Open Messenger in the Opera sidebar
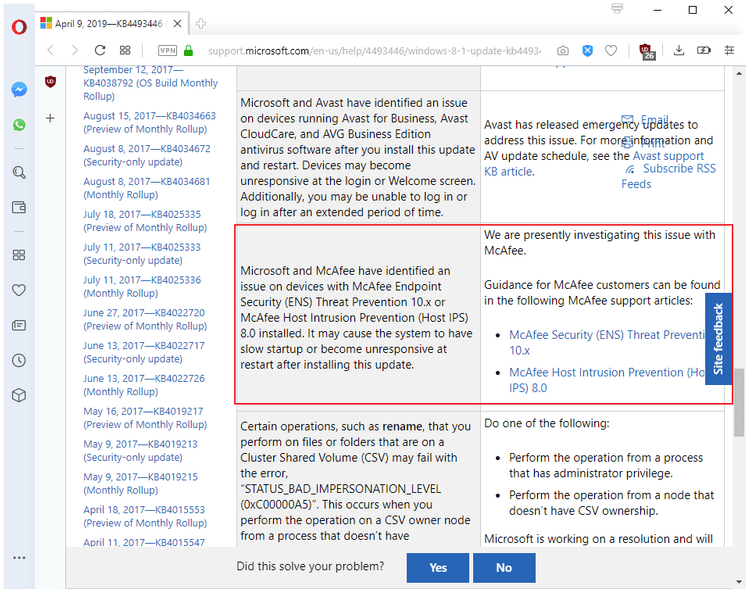 (19, 89)
